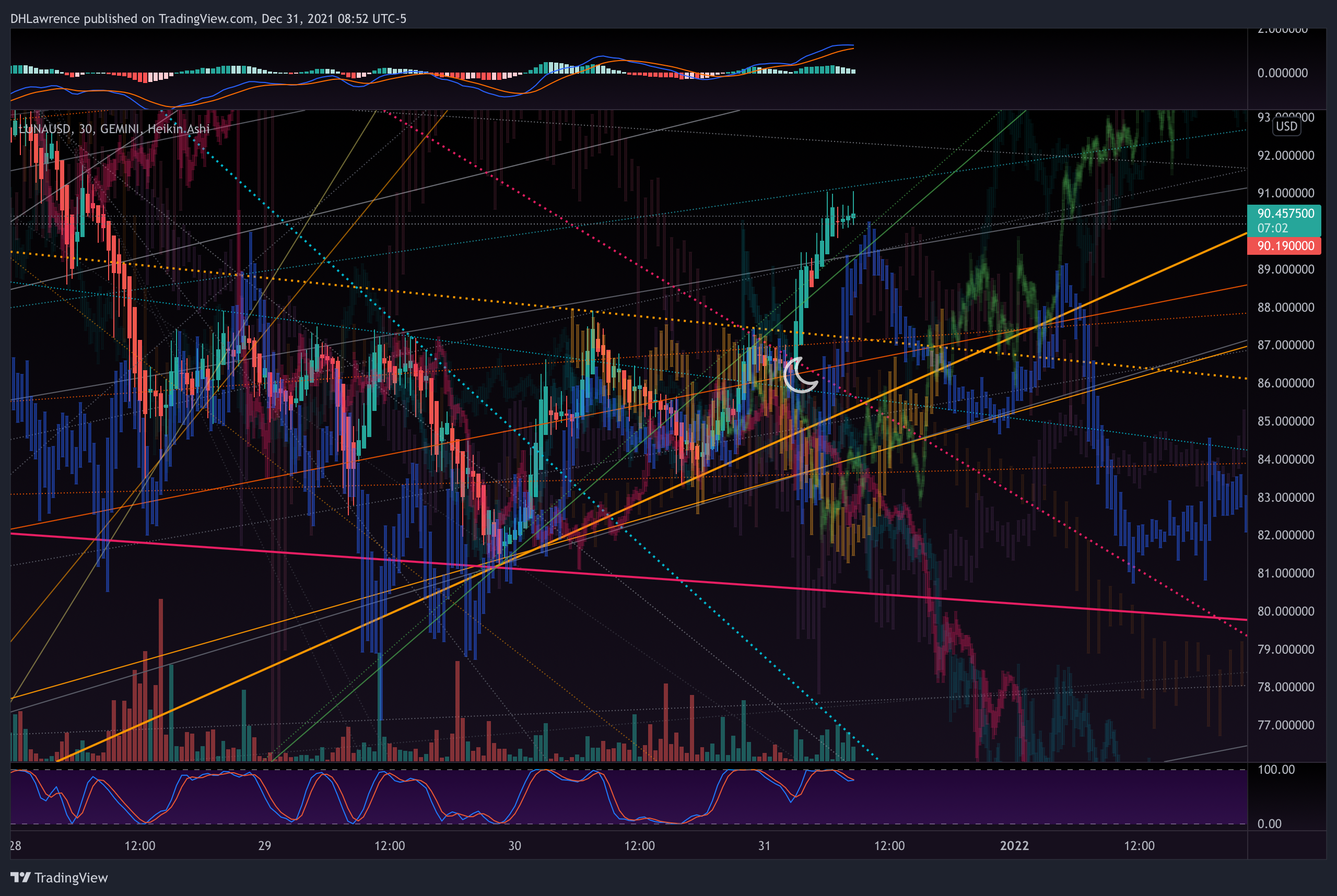The height and width of the screenshot is (896, 1337).
Task: Click the green 90.457500 current price label
Action: point(1284,220)
